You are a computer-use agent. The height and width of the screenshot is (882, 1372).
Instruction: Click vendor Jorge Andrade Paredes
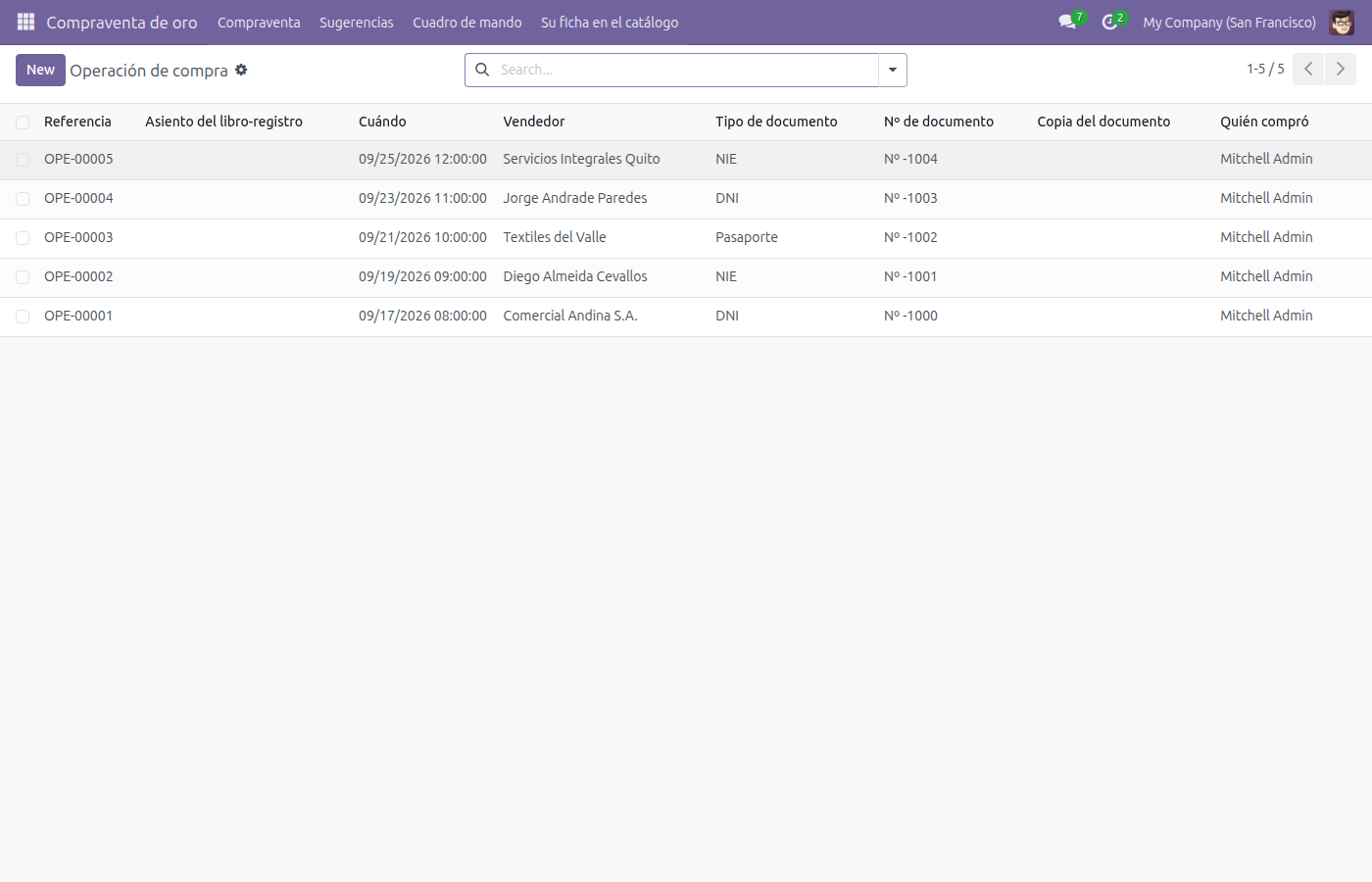coord(575,198)
